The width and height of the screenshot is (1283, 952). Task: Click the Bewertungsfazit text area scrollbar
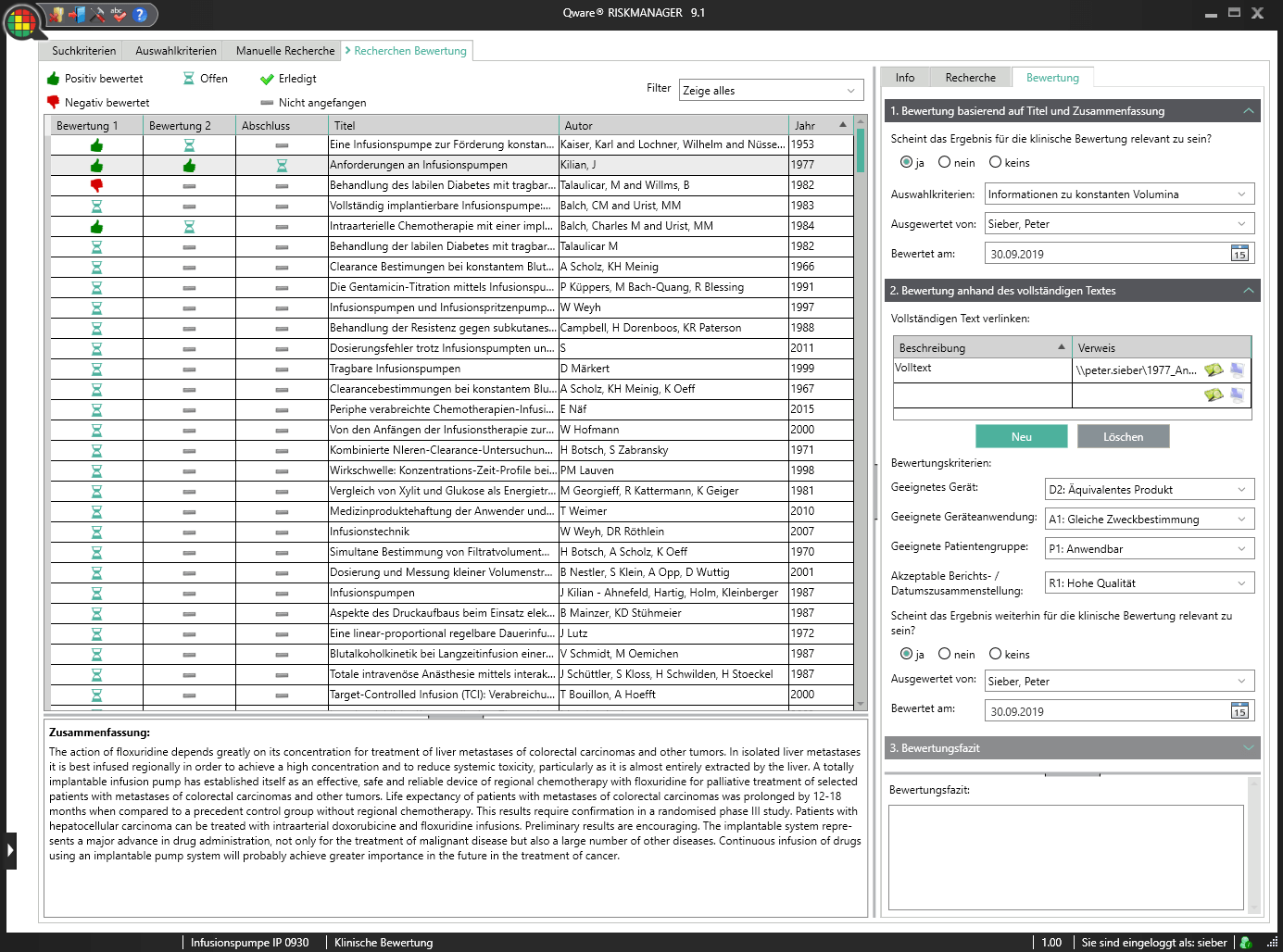[x=1254, y=845]
